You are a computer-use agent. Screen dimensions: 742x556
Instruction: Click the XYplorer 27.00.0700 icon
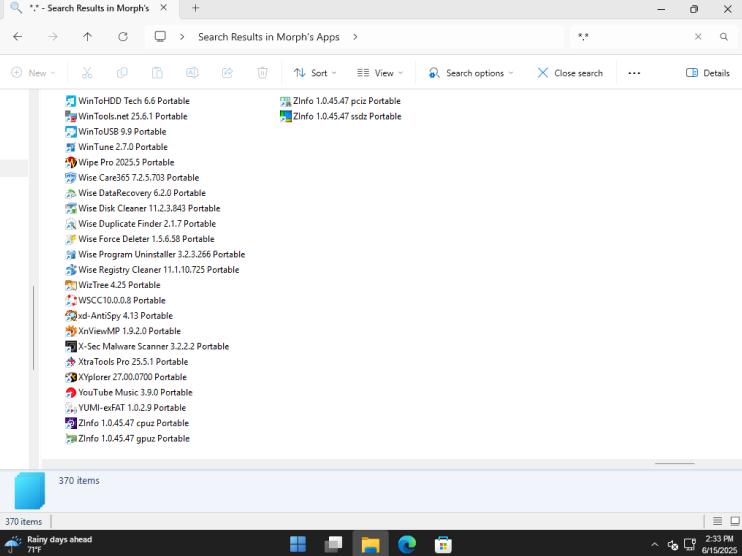[x=71, y=377]
